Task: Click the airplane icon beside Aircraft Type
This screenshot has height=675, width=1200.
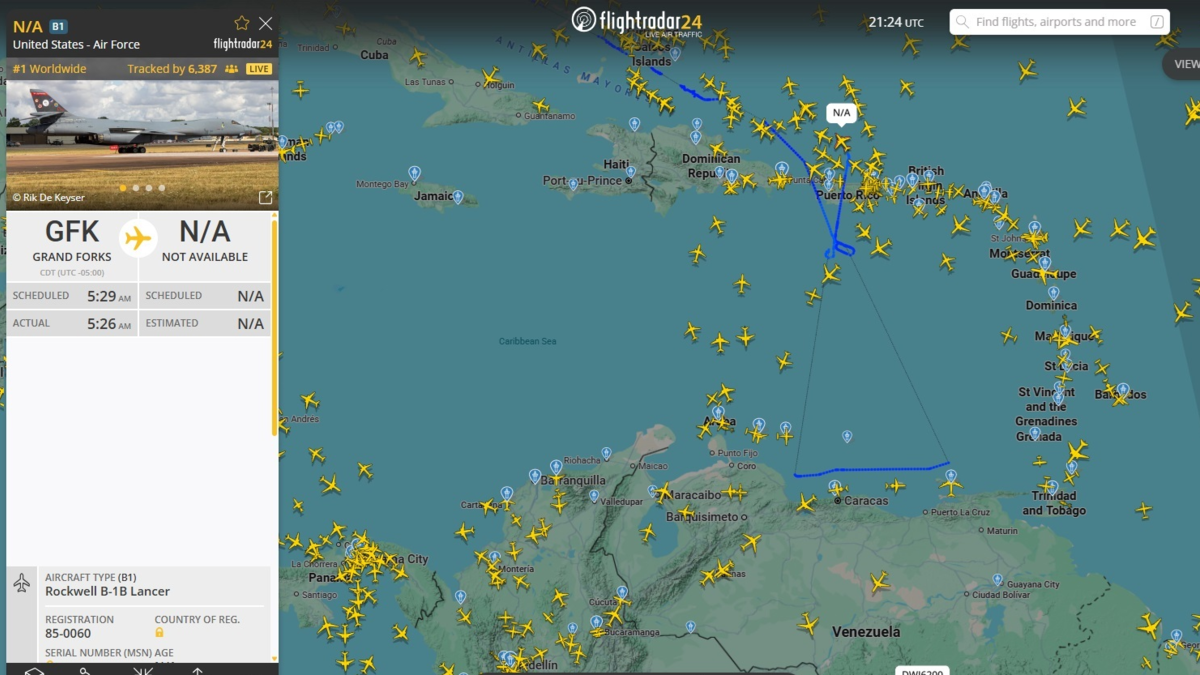Action: (x=22, y=584)
